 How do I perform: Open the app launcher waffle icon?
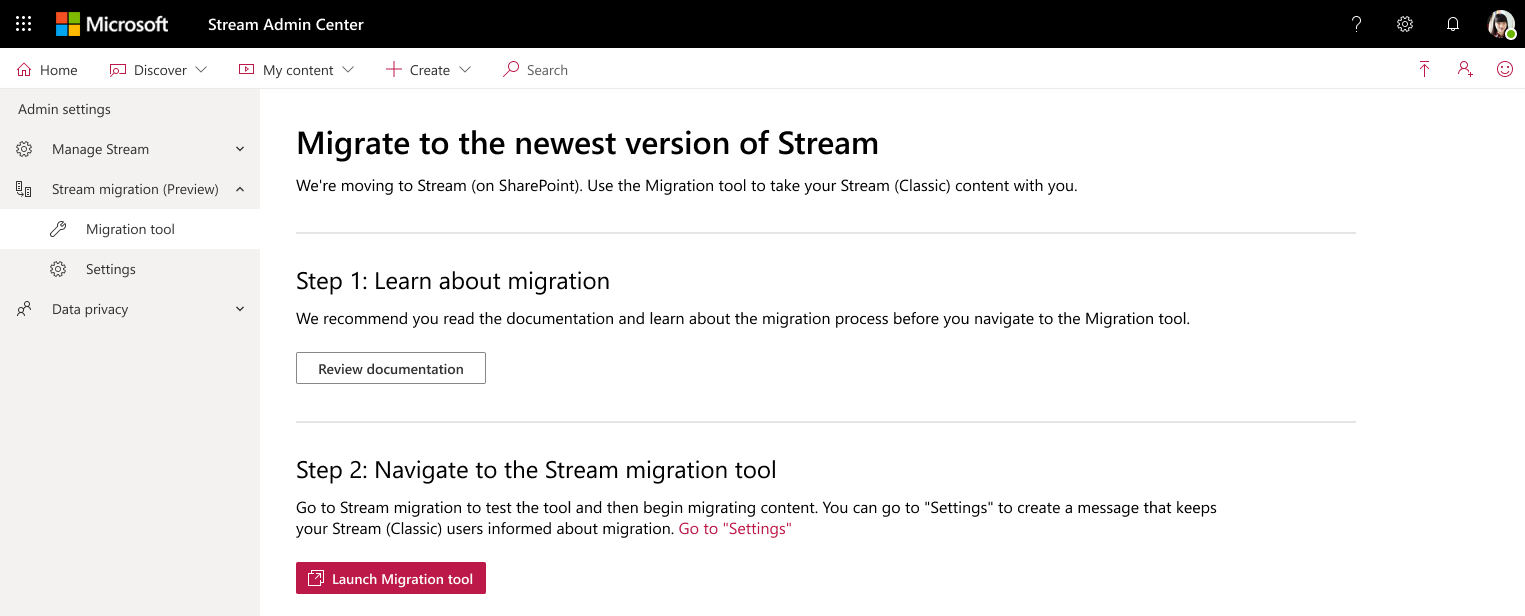(x=24, y=24)
